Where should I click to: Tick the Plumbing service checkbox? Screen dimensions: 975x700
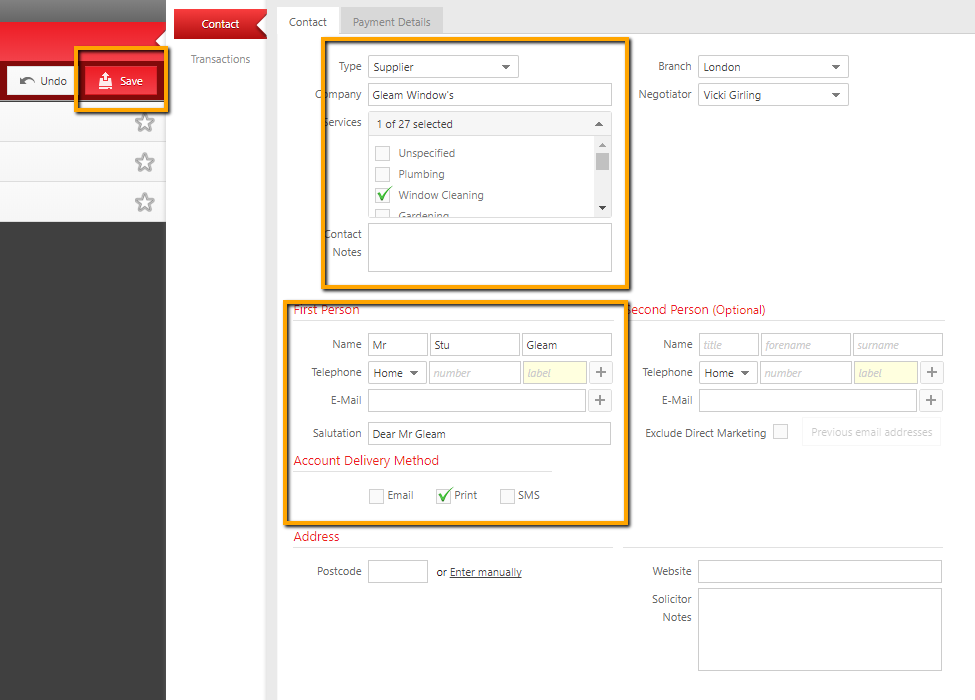382,174
